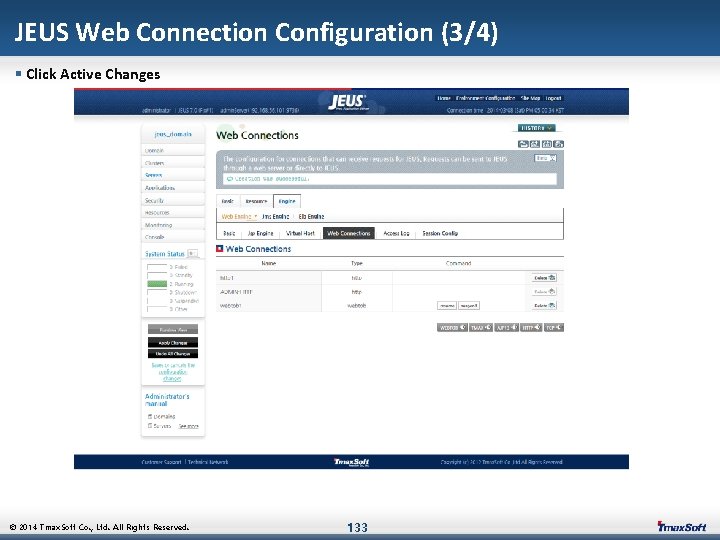
Task: Select the Web Connections sub-tab
Action: click(349, 233)
